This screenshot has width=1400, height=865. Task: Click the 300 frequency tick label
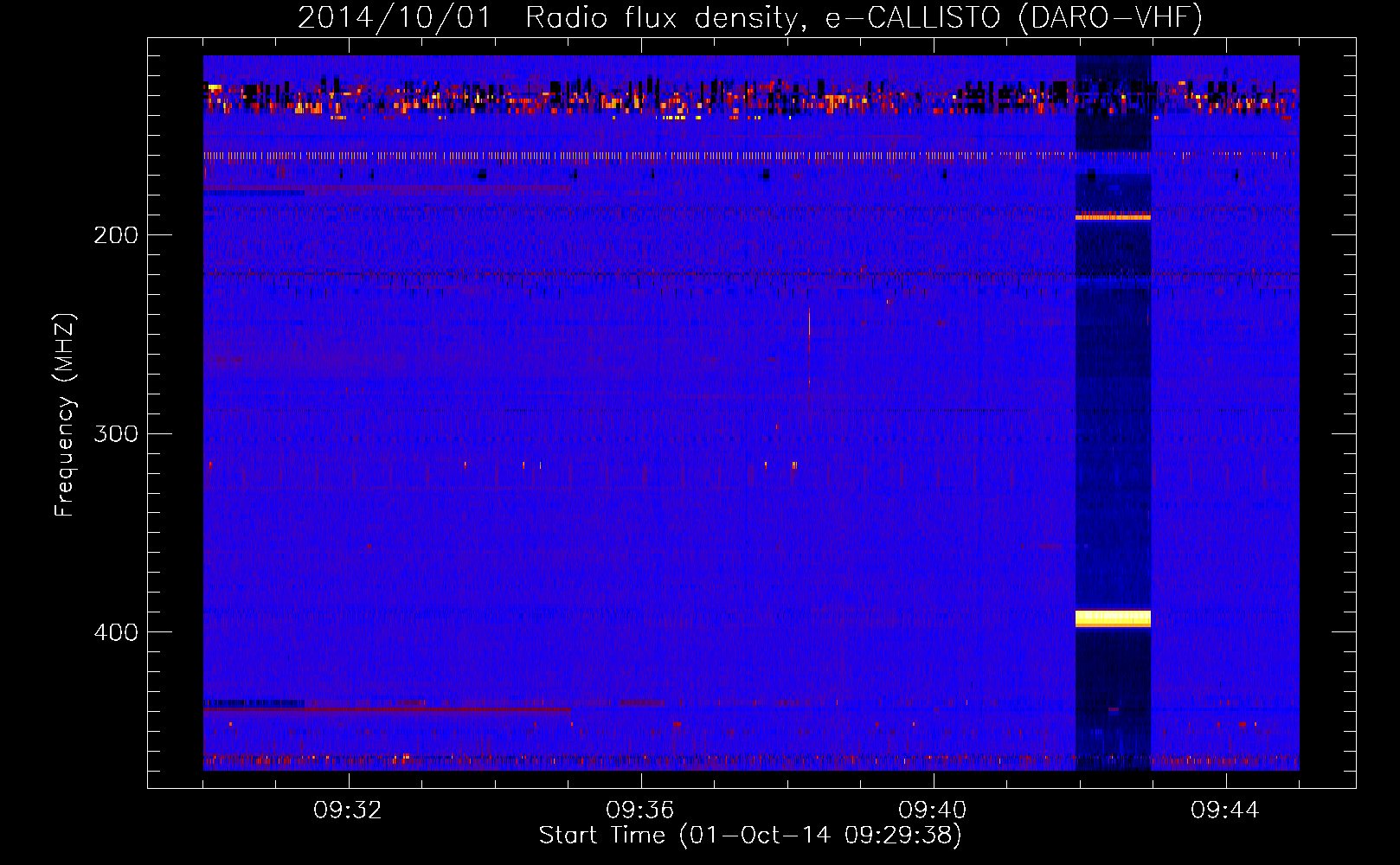[116, 433]
